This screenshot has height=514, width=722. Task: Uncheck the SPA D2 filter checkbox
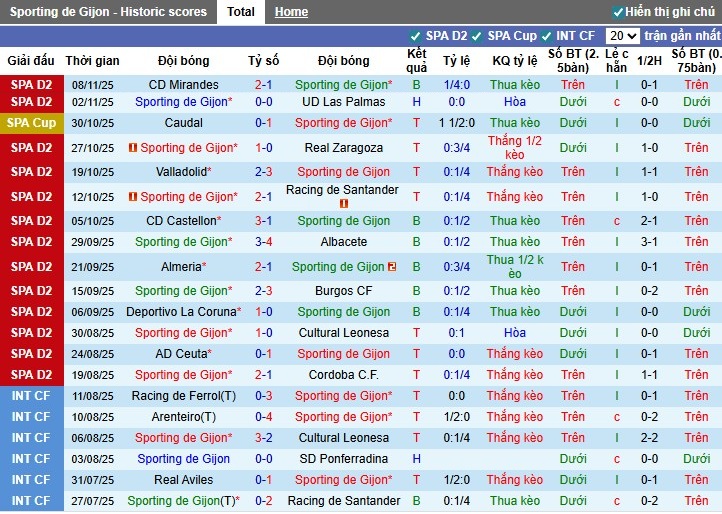(x=416, y=36)
